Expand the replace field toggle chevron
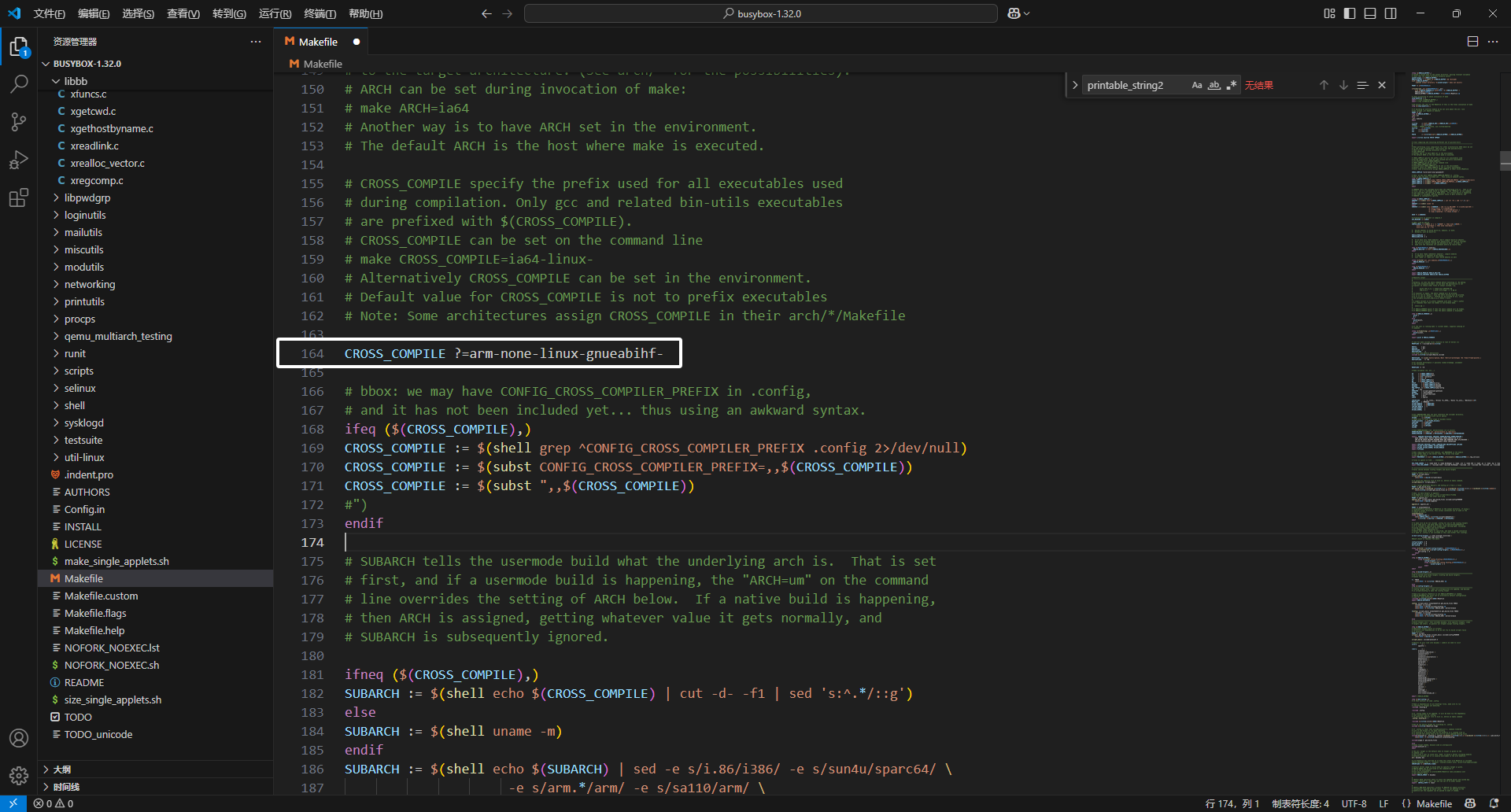The image size is (1511, 812). point(1075,85)
